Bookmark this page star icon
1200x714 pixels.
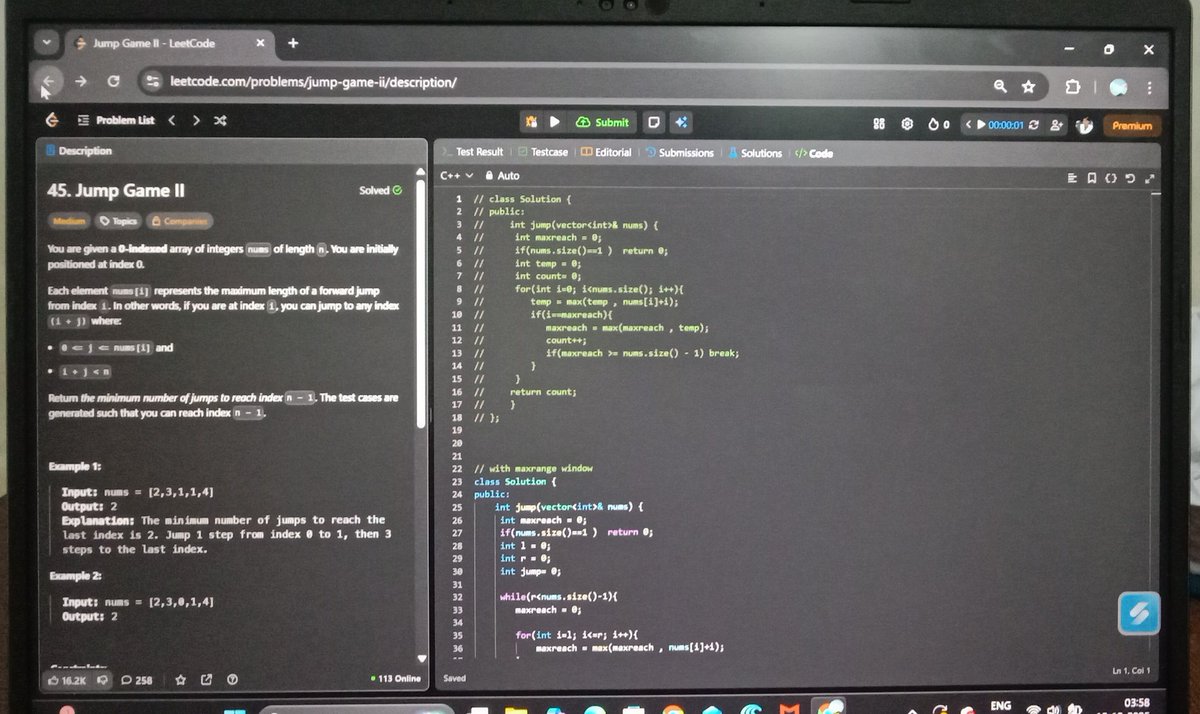click(x=1027, y=88)
